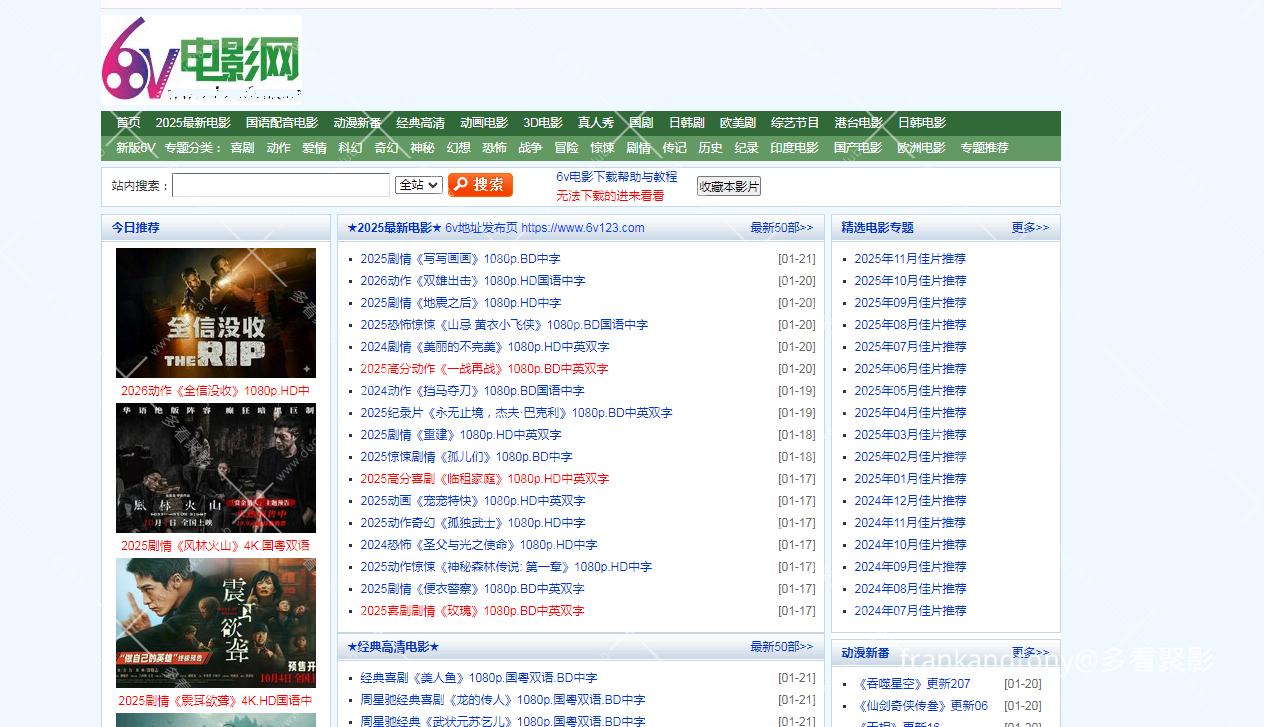Open the 震耳欲聋 movie poster
The image size is (1264, 727).
pyautogui.click(x=215, y=622)
